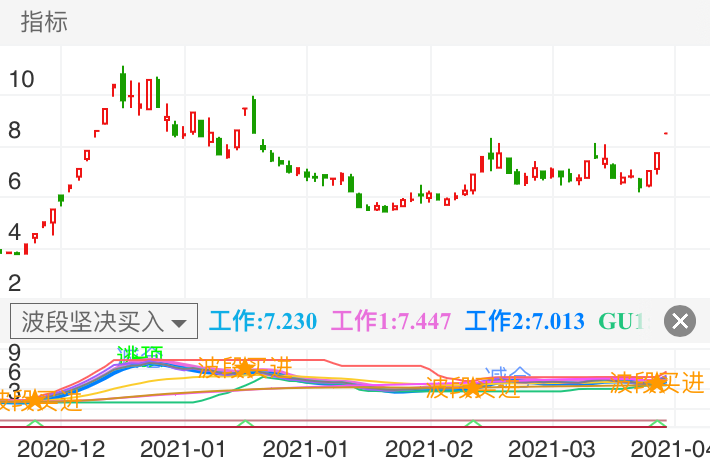Click the 工作2:7.013 legend value
710x472 pixels.
[x=526, y=322]
